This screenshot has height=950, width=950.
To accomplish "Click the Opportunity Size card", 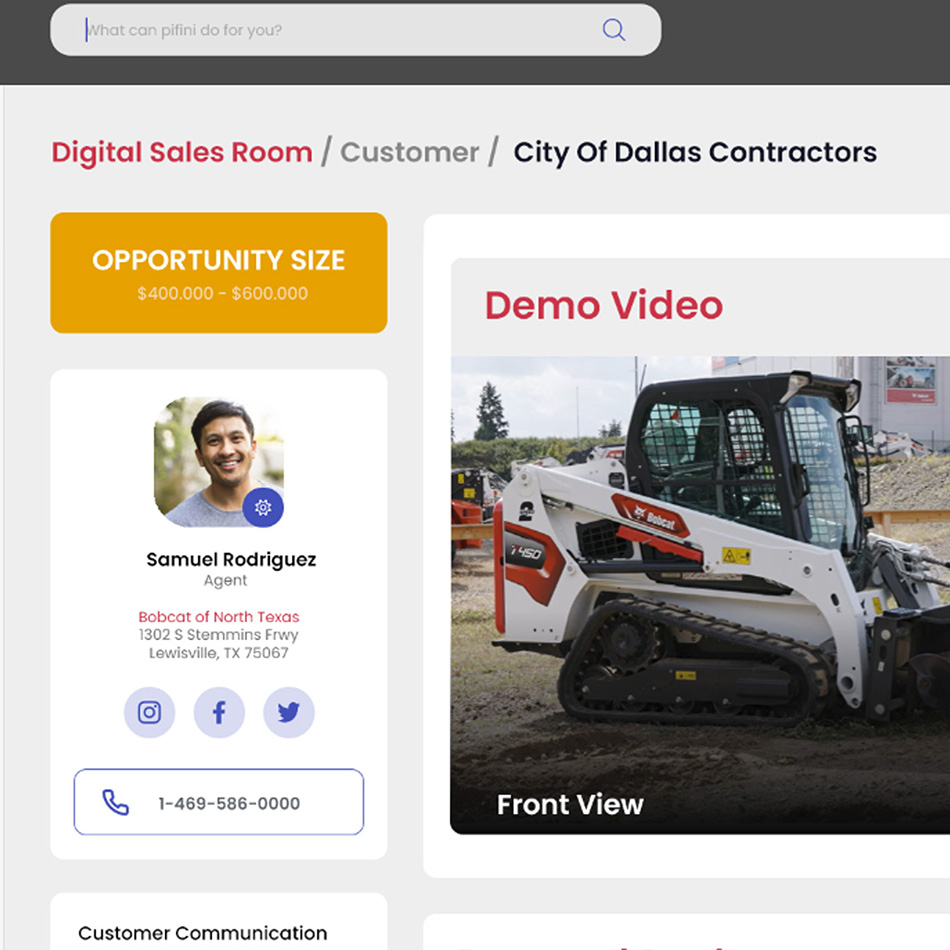I will [x=218, y=273].
